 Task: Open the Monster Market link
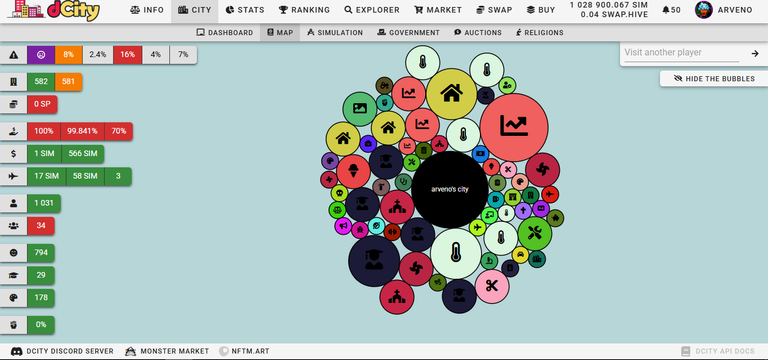(167, 351)
